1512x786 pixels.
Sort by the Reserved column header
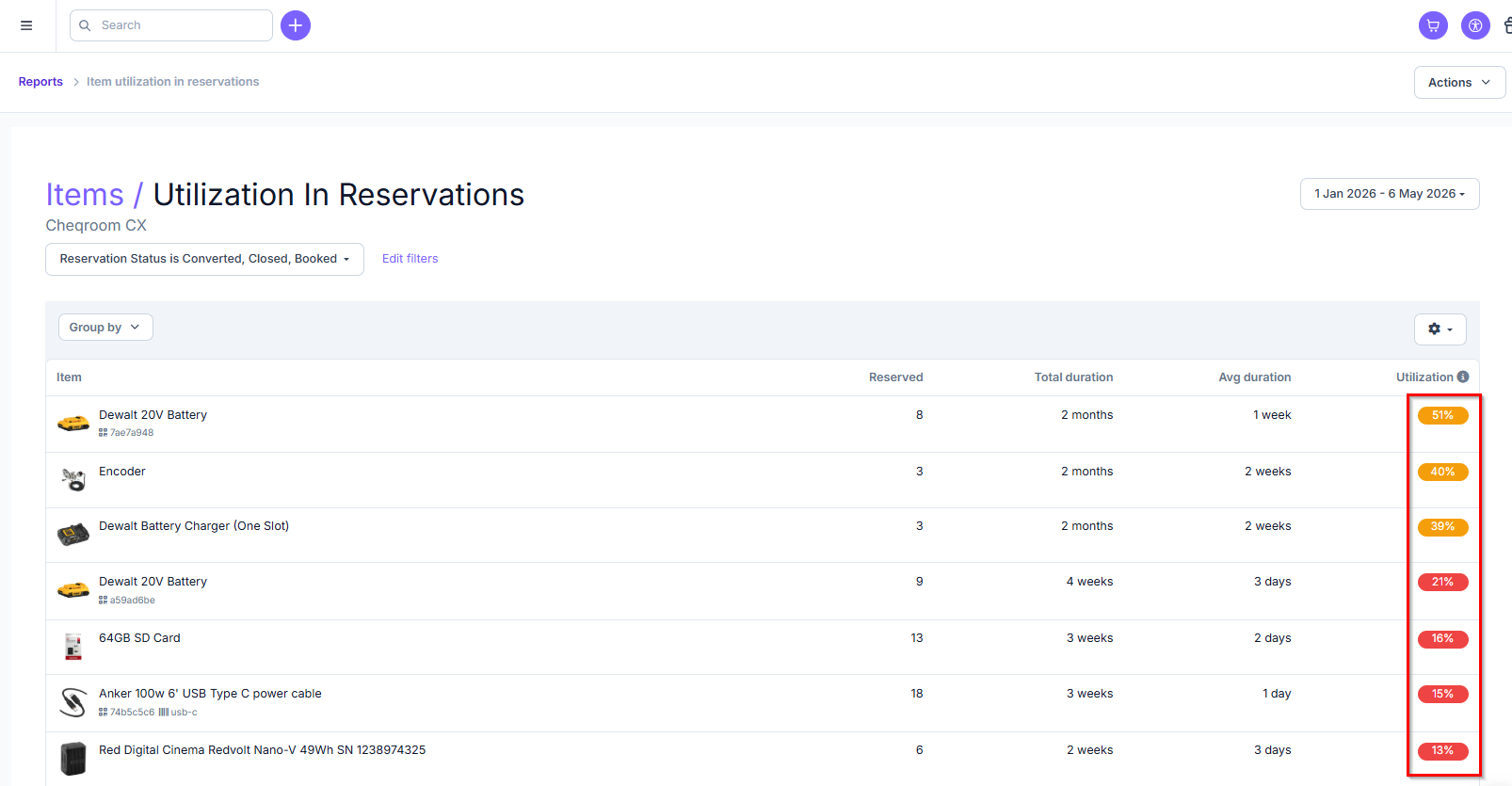pos(895,377)
